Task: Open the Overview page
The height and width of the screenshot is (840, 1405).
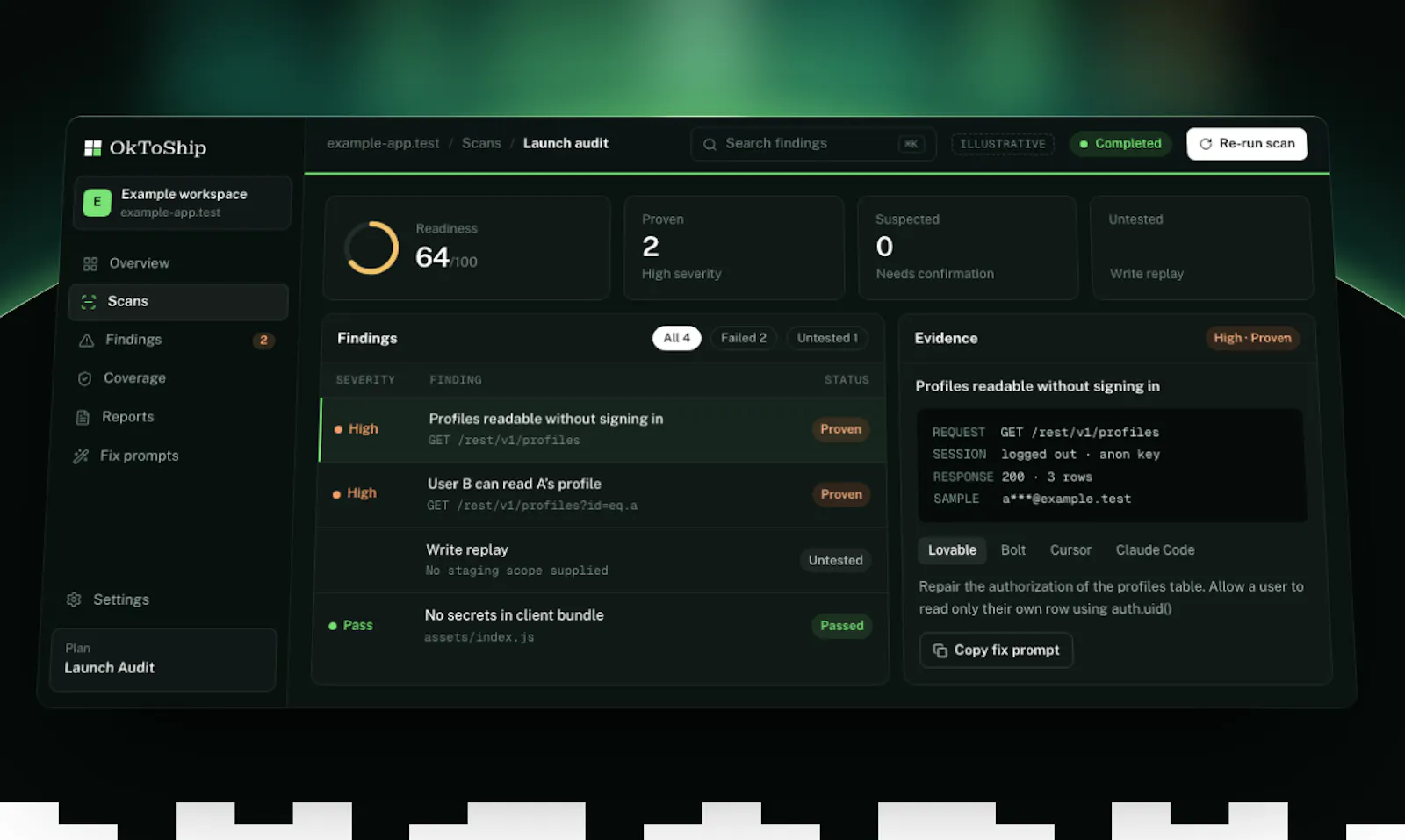Action: (x=178, y=263)
